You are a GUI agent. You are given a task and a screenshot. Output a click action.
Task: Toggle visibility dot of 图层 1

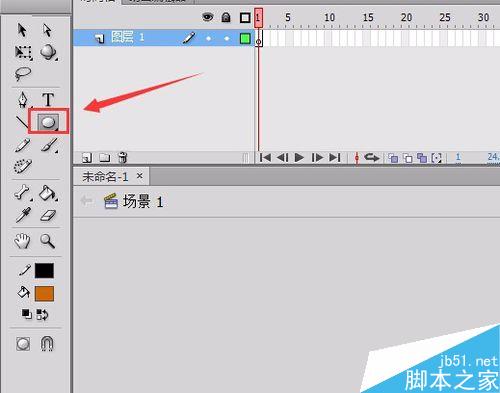pos(208,38)
